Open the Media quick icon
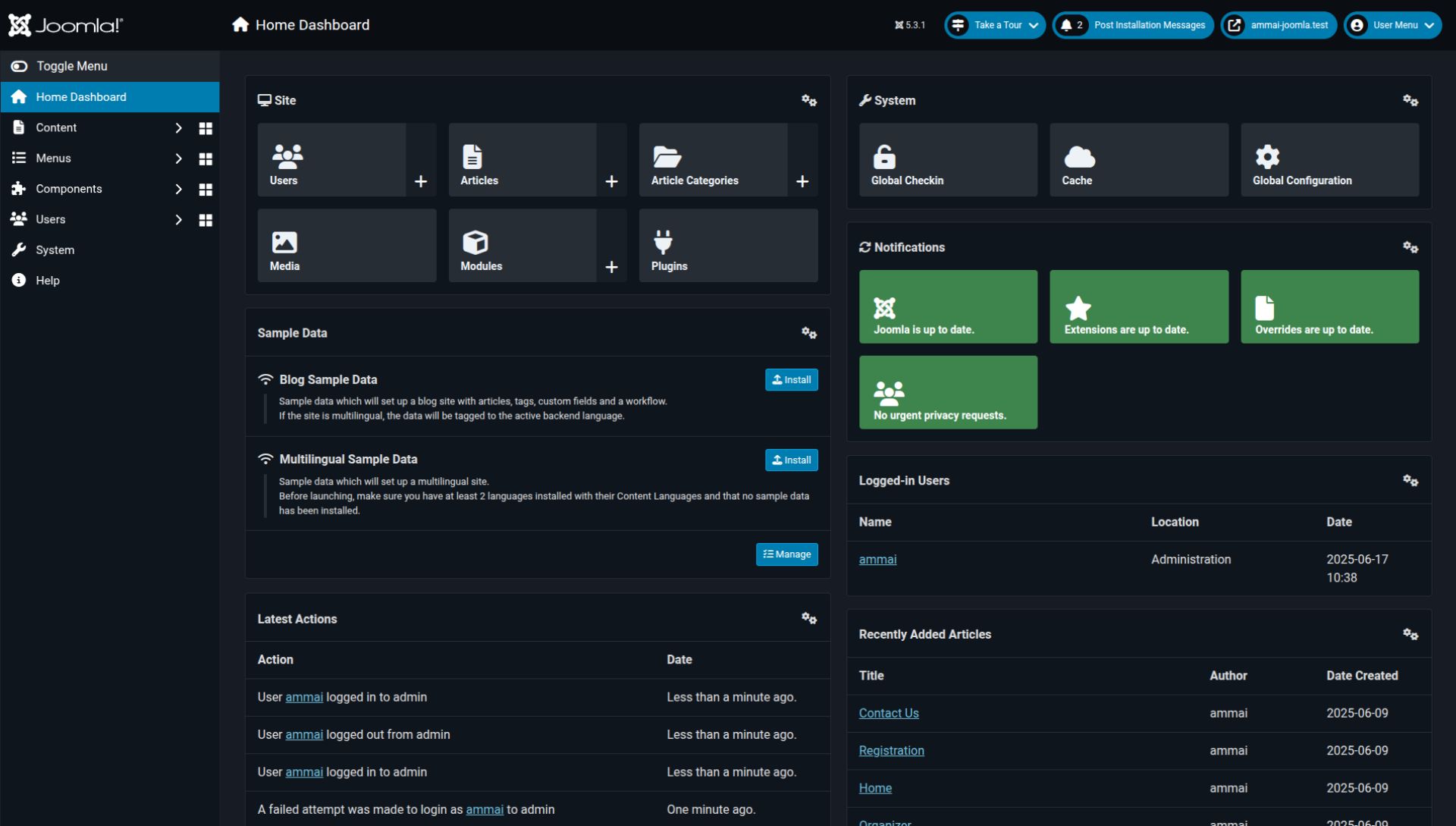The height and width of the screenshot is (826, 1456). pyautogui.click(x=347, y=246)
